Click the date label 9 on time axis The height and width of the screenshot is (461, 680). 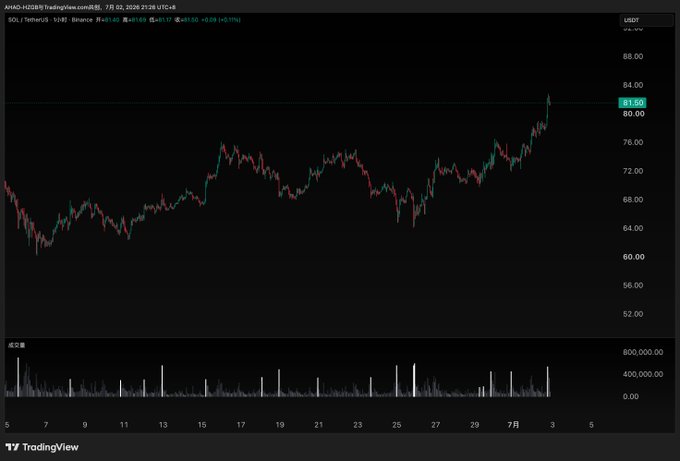tap(85, 425)
